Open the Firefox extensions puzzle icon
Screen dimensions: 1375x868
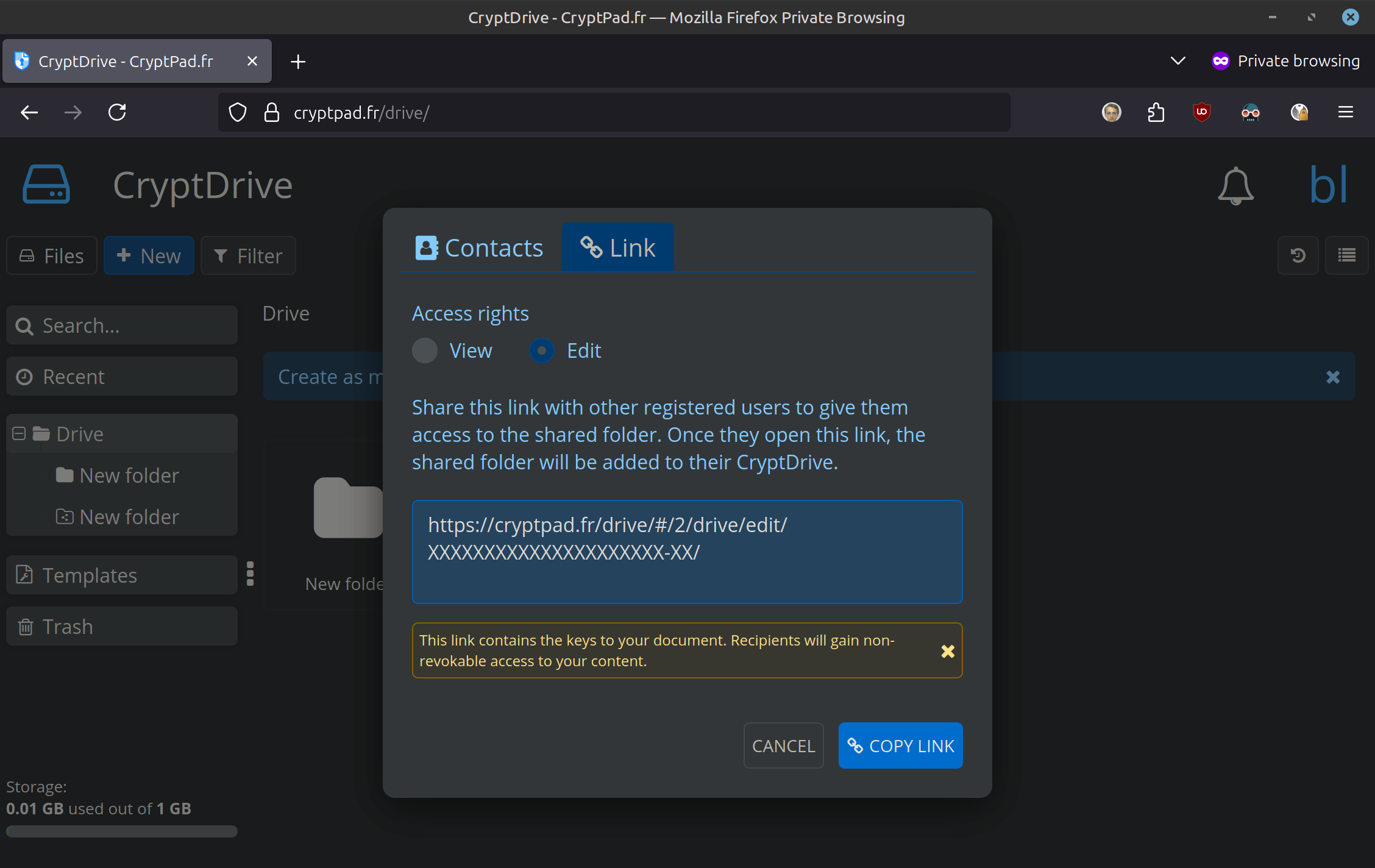[1156, 112]
